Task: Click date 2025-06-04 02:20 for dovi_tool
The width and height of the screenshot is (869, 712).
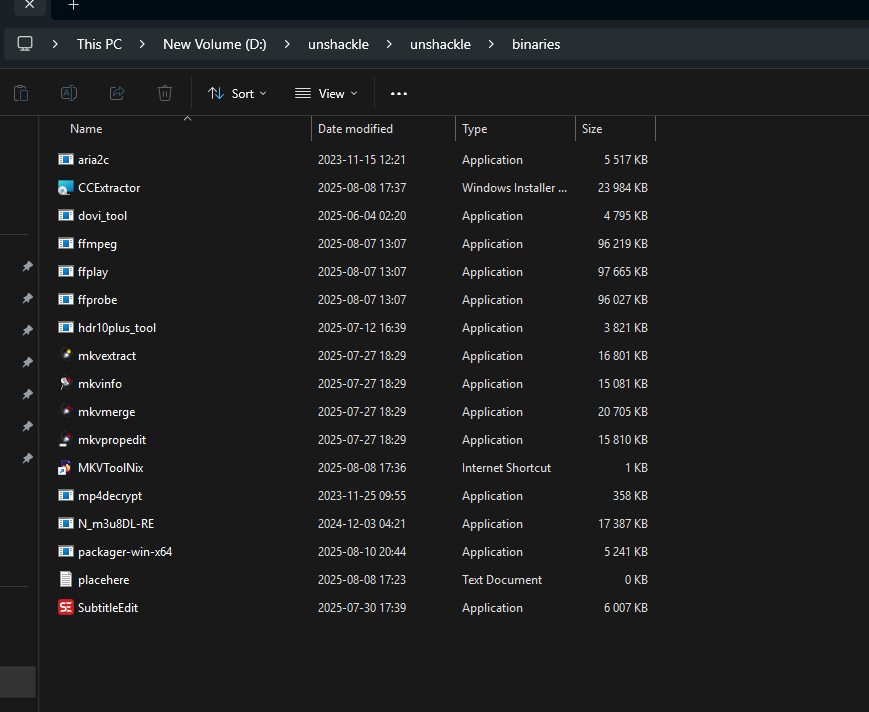Action: pos(361,216)
